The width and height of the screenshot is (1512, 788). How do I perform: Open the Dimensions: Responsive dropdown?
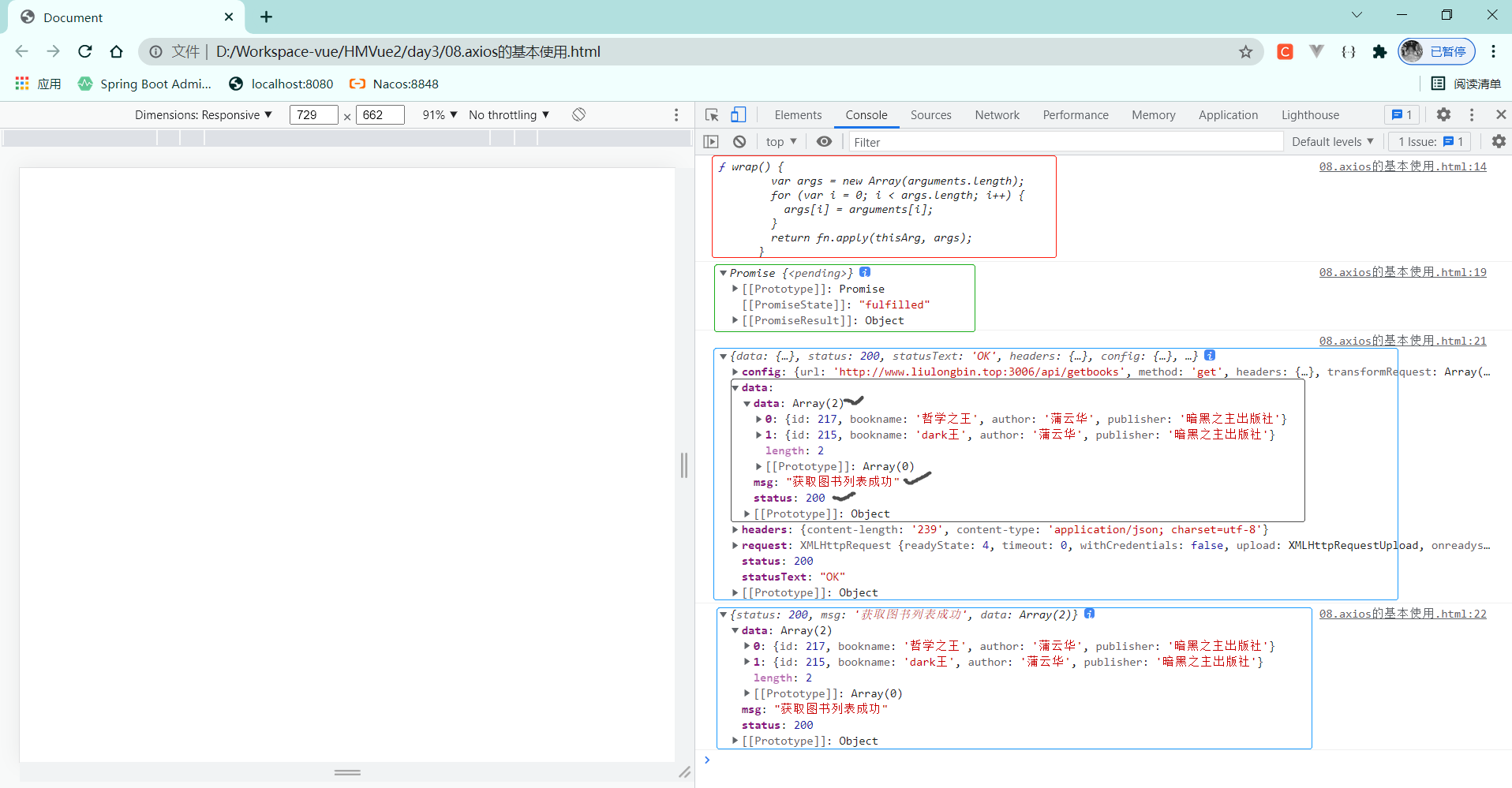(x=203, y=115)
